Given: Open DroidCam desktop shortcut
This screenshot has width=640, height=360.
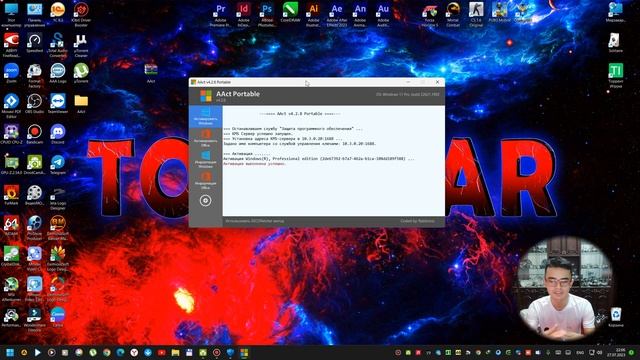Looking at the screenshot, I should click(34, 165).
